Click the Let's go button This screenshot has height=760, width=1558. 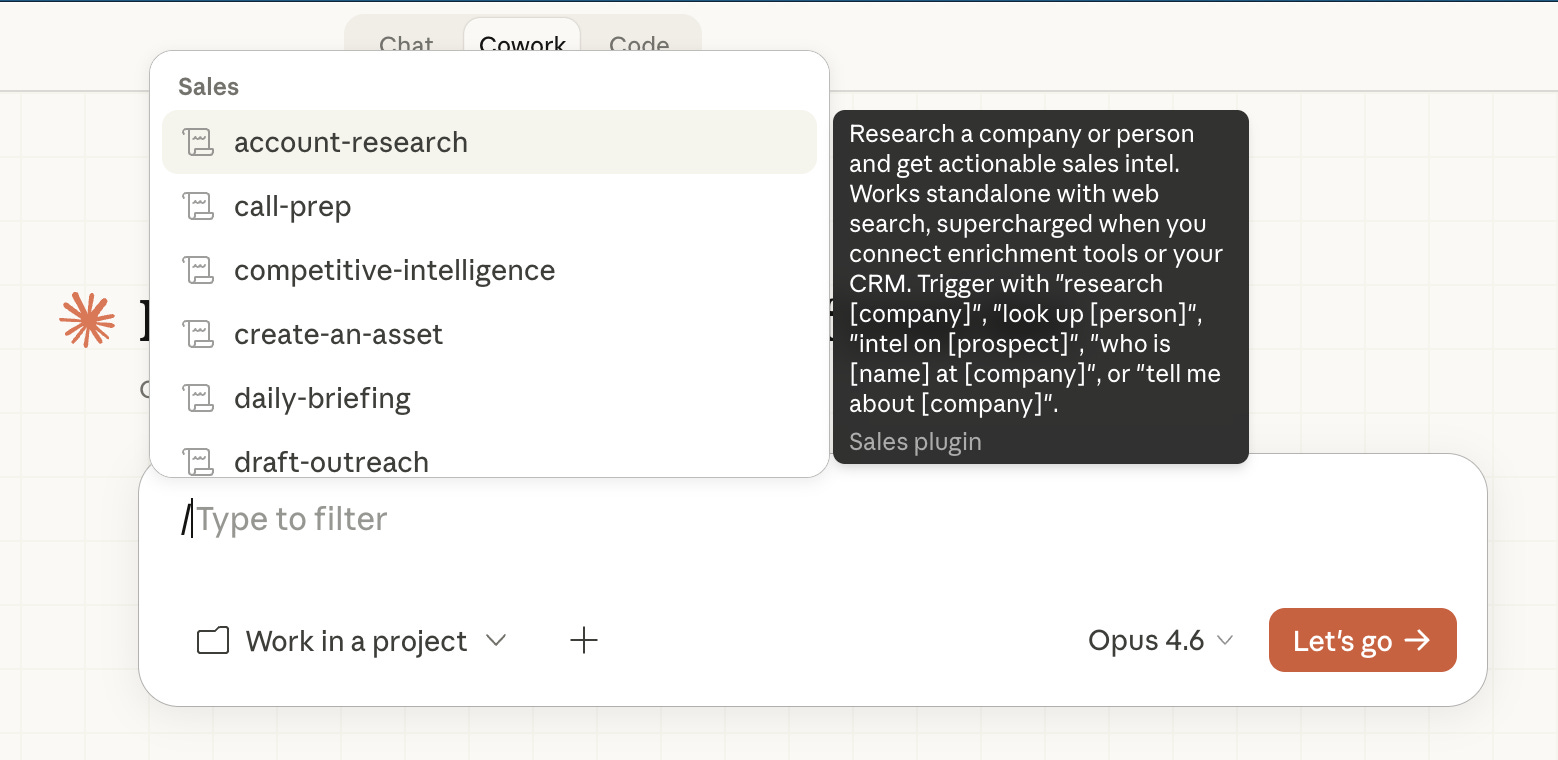1362,640
